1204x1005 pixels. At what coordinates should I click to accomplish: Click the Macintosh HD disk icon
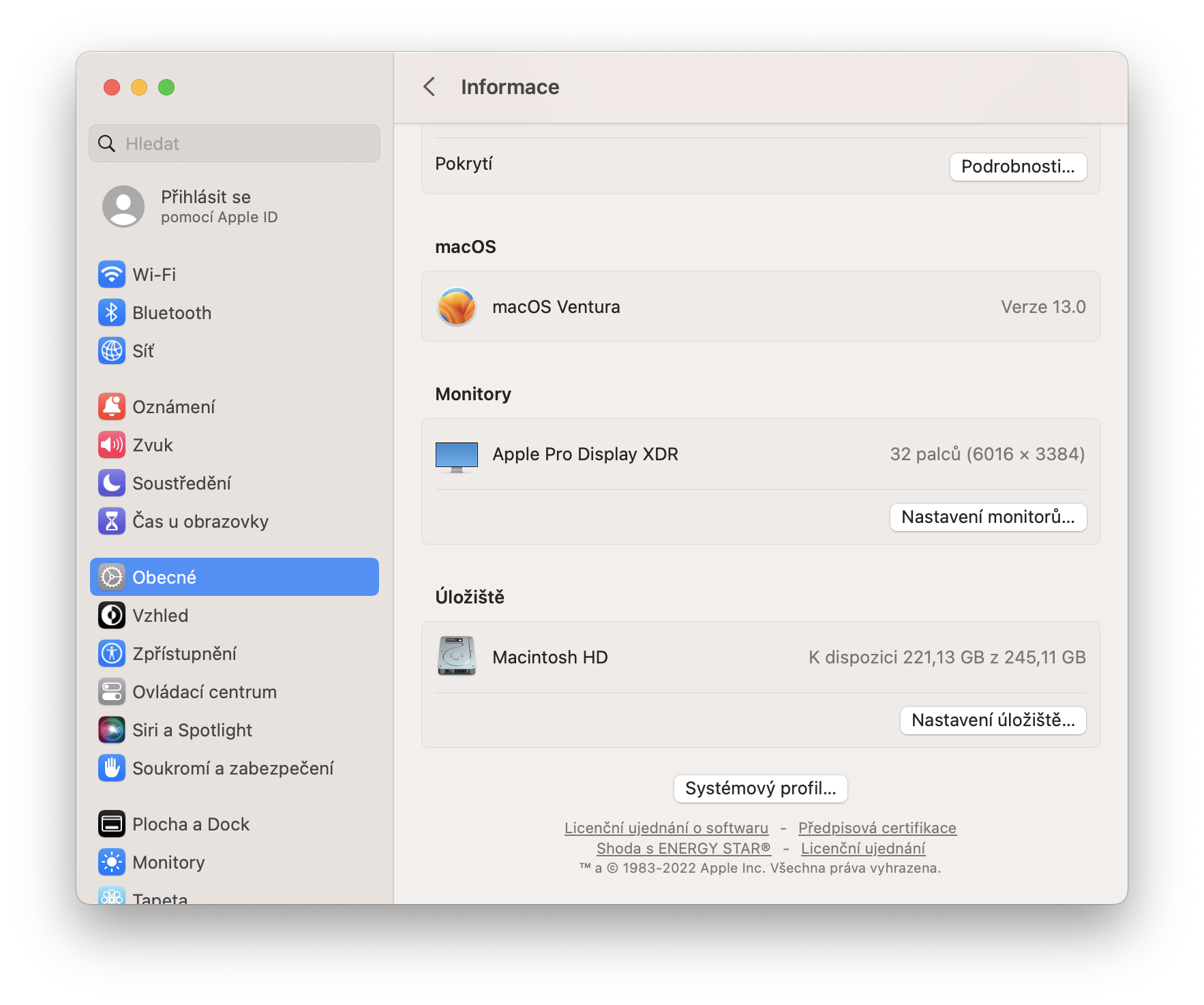click(x=455, y=657)
